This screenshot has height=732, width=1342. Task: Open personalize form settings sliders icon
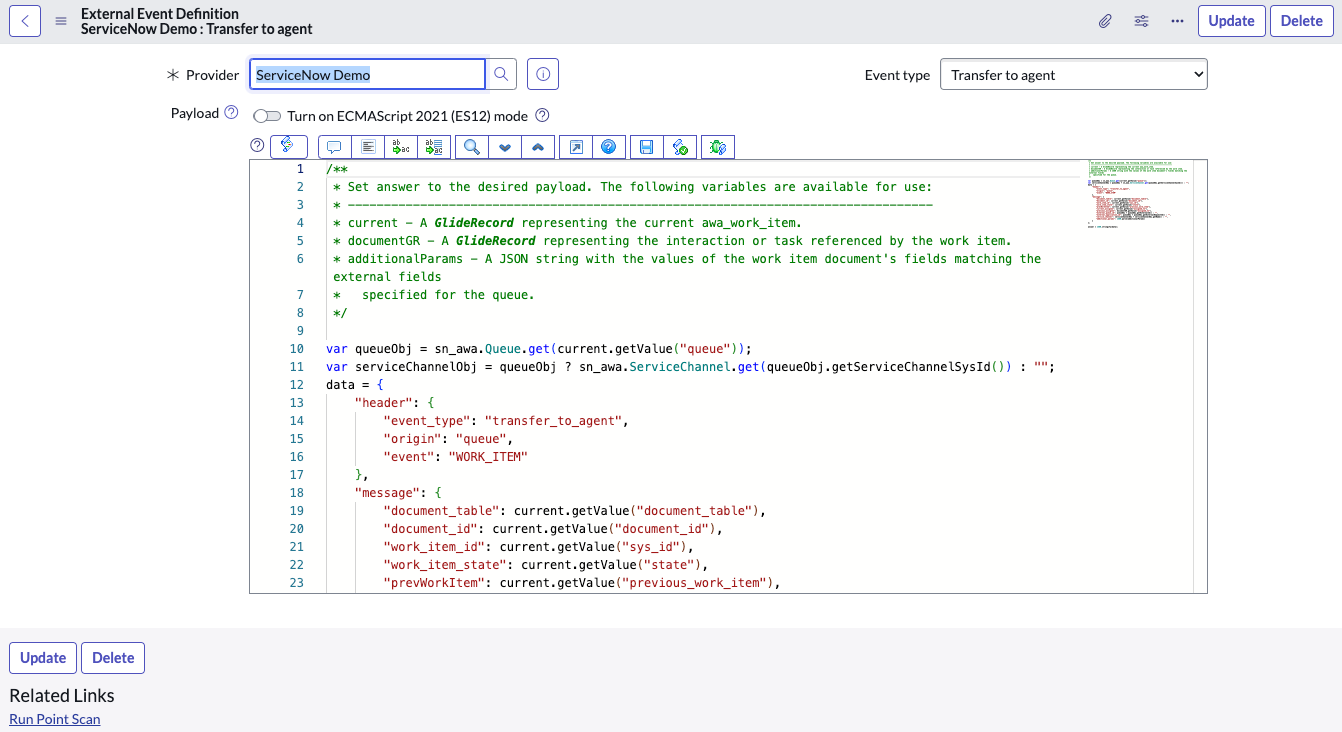pyautogui.click(x=1141, y=21)
